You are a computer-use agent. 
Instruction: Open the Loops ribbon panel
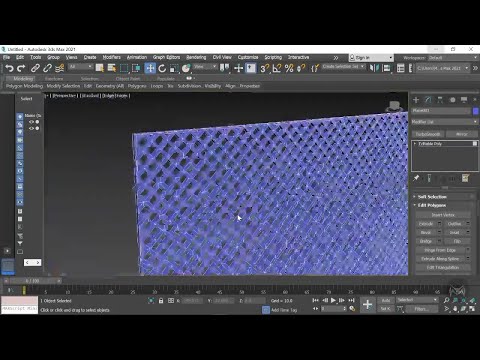pos(157,86)
